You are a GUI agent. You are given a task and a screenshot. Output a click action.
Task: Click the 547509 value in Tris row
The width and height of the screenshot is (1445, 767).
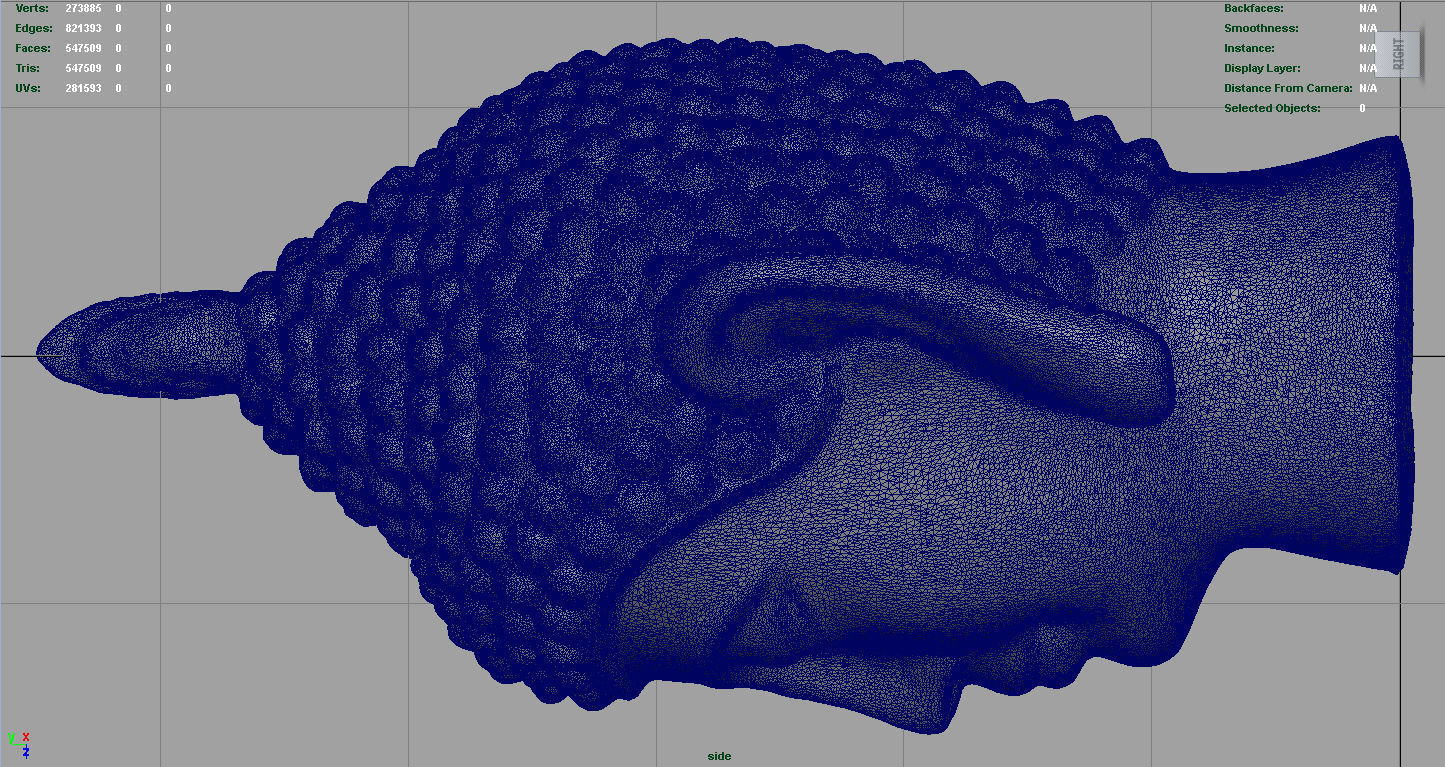click(x=83, y=68)
